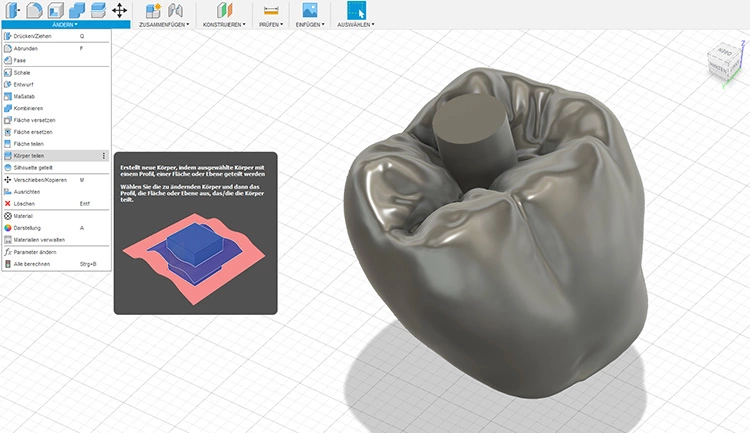Select the Shell tool icon in toolbar
The width and height of the screenshot is (750, 433).
coord(54,10)
